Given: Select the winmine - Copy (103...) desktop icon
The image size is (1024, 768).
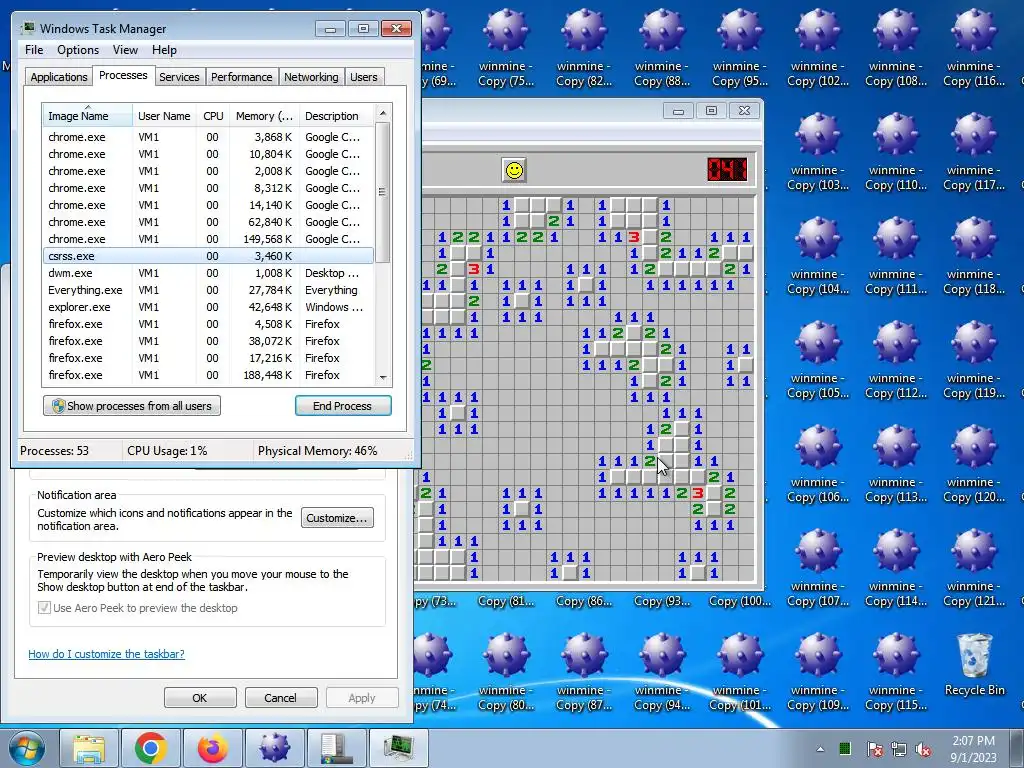Looking at the screenshot, I should 818,152.
